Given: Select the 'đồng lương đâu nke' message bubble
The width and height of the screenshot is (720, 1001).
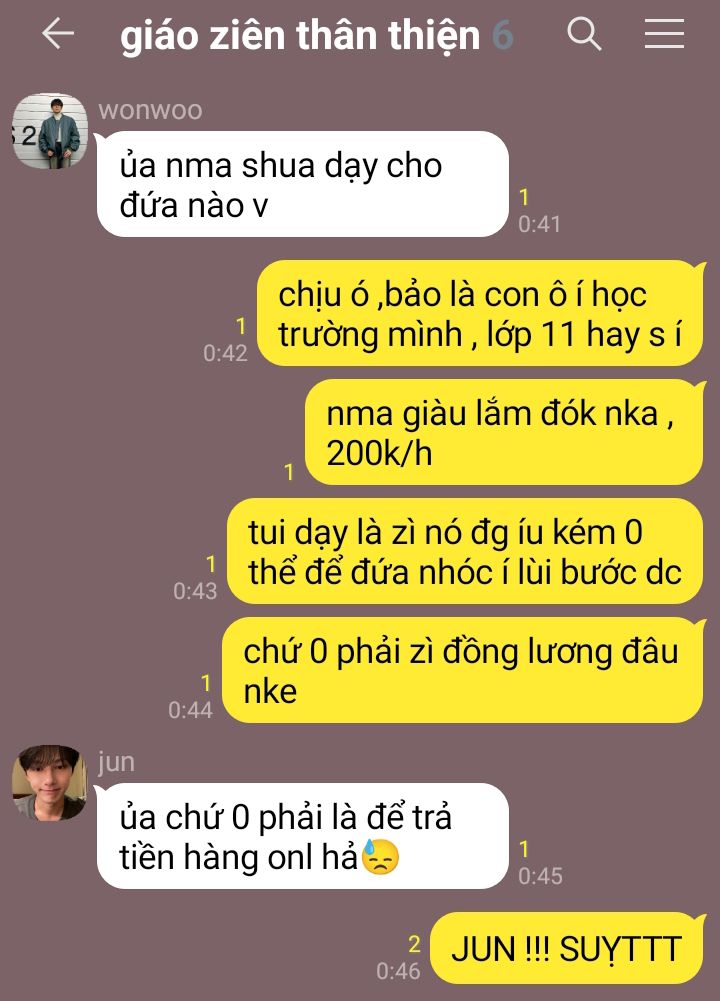Looking at the screenshot, I should (x=463, y=670).
